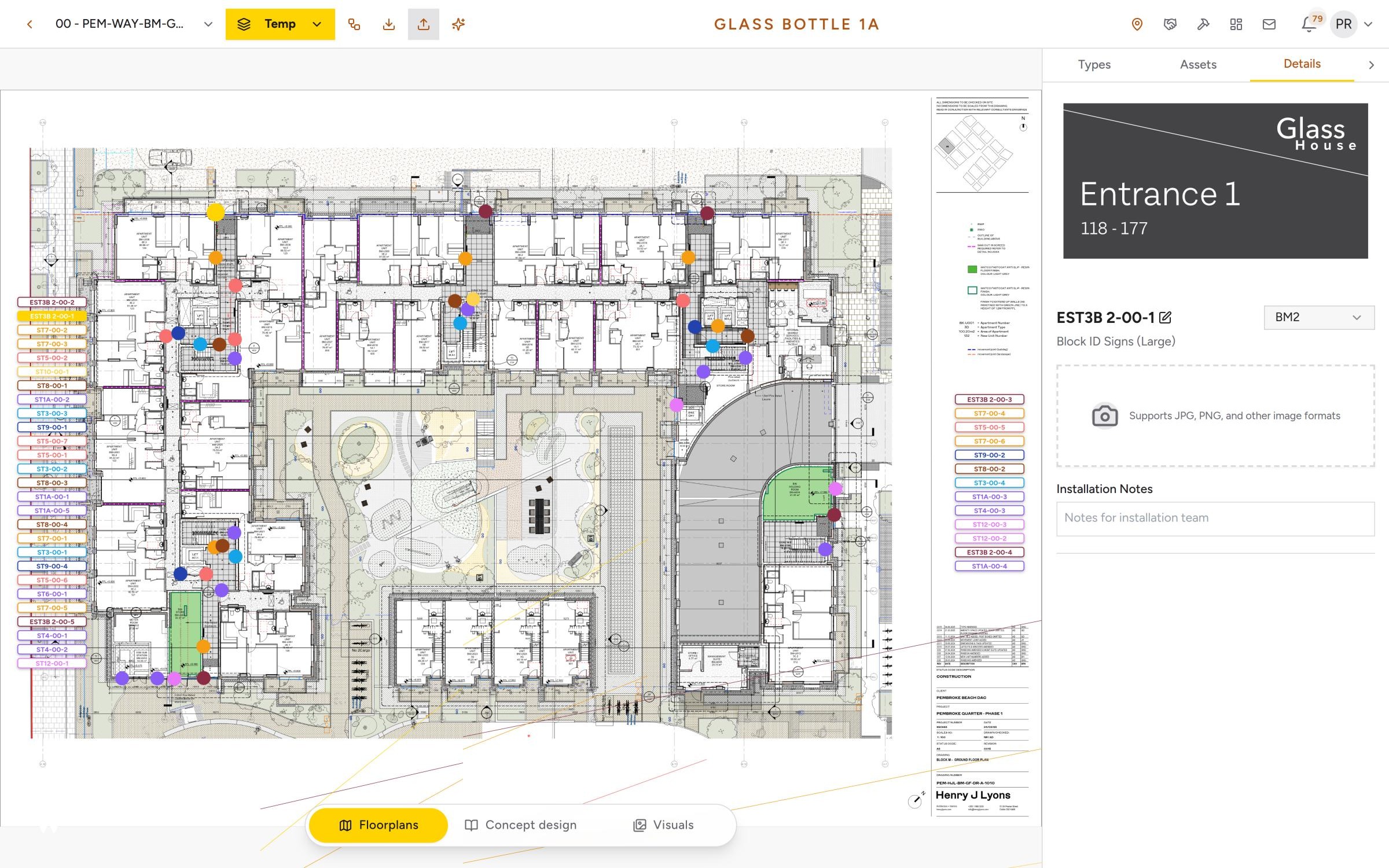Select the ST12-00-1 label in left list

click(x=52, y=663)
